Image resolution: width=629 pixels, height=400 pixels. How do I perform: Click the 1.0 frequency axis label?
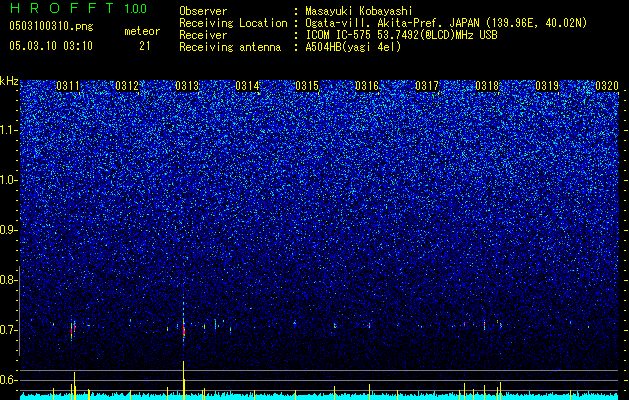click(9, 180)
